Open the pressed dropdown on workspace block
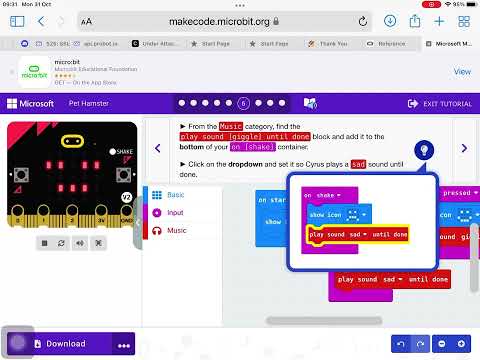 (x=461, y=193)
